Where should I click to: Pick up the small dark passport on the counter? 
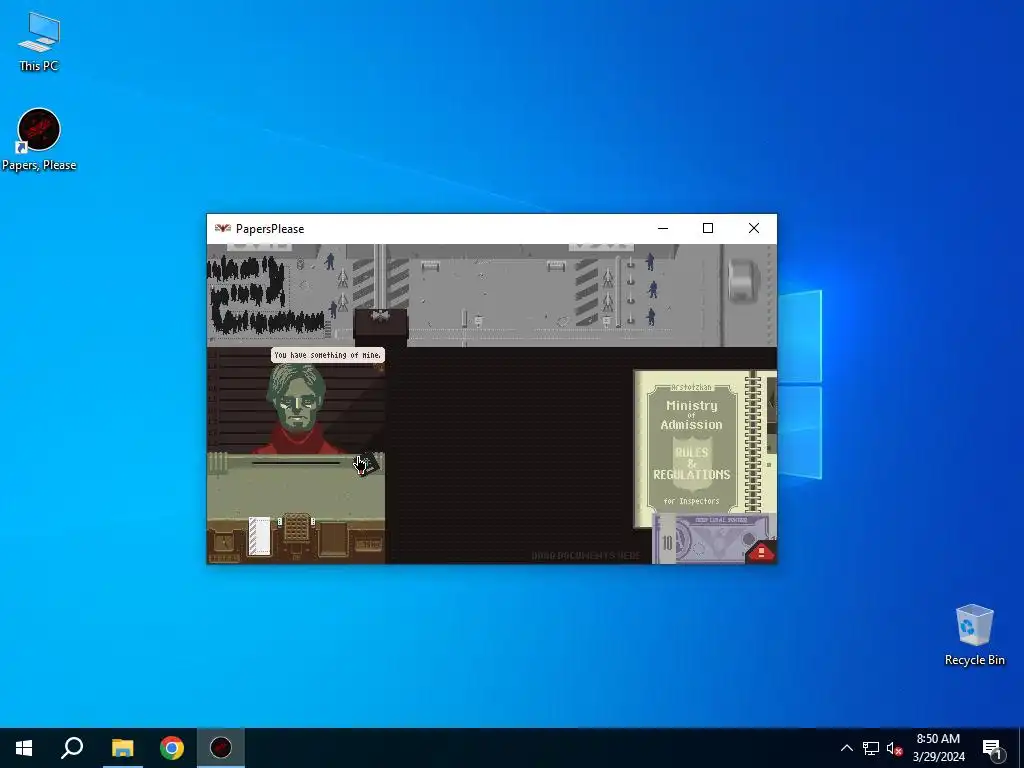pyautogui.click(x=366, y=463)
